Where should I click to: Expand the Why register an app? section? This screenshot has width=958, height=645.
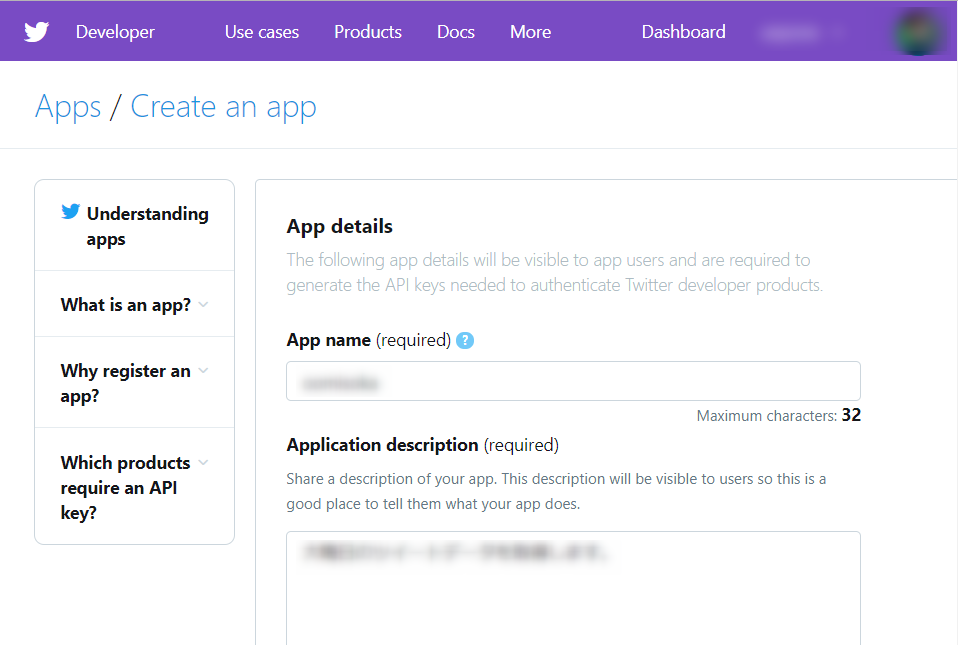[x=134, y=383]
